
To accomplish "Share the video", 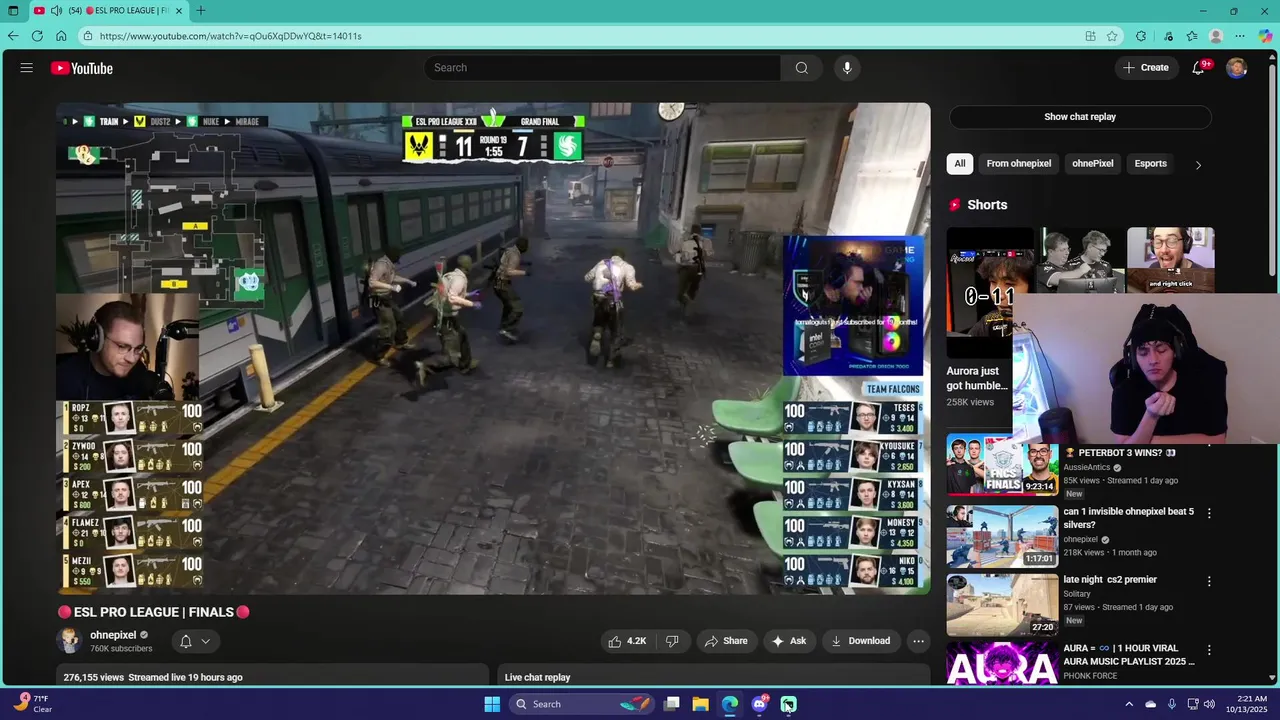I will point(726,641).
